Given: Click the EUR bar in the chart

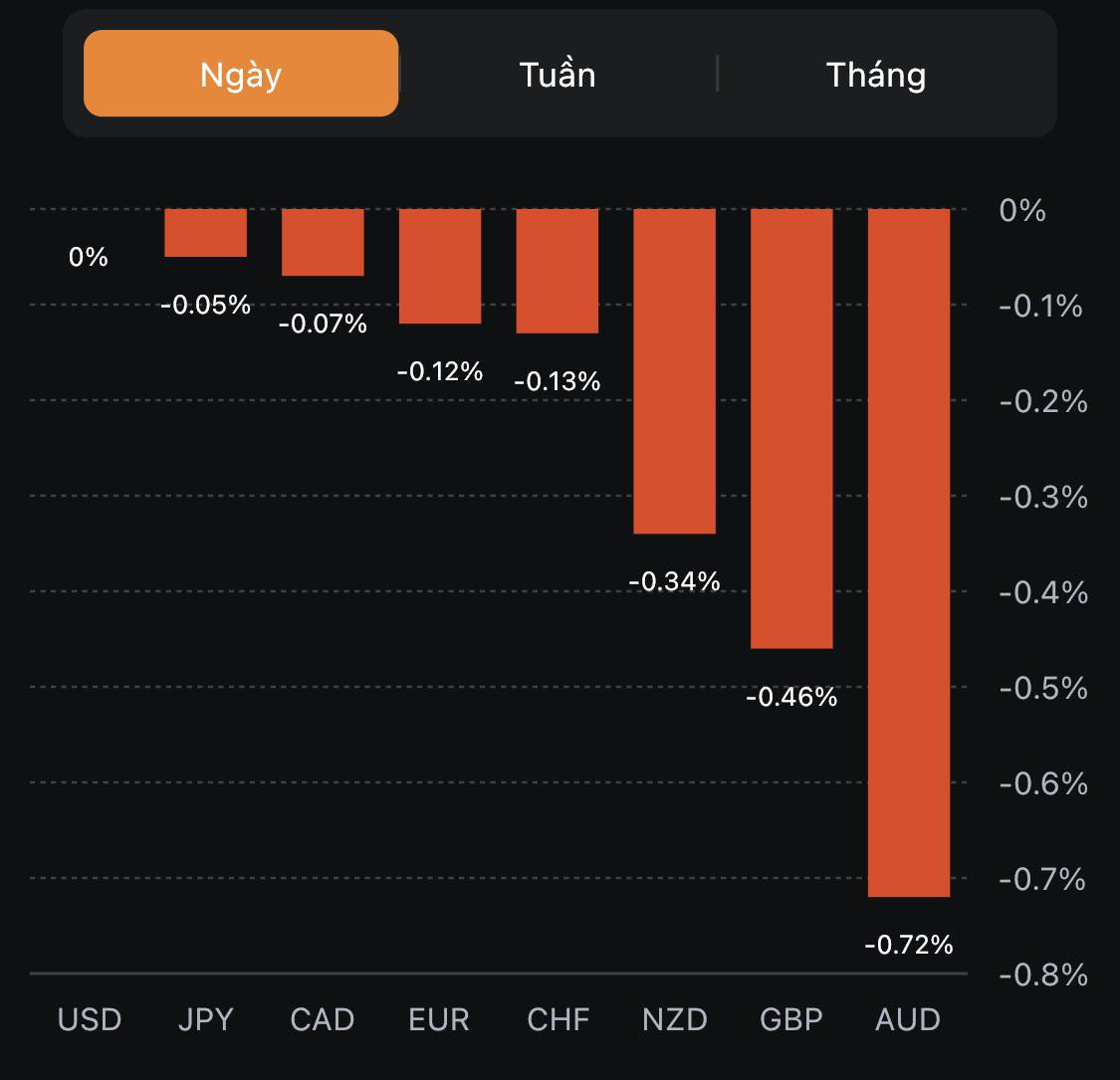Looking at the screenshot, I should [x=440, y=266].
